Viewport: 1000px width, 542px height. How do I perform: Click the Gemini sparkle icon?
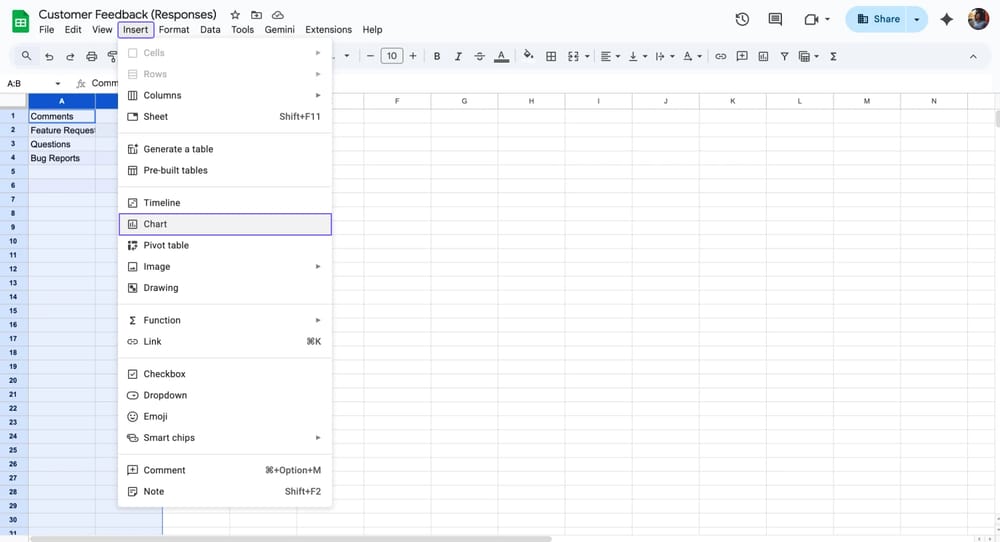coord(946,19)
